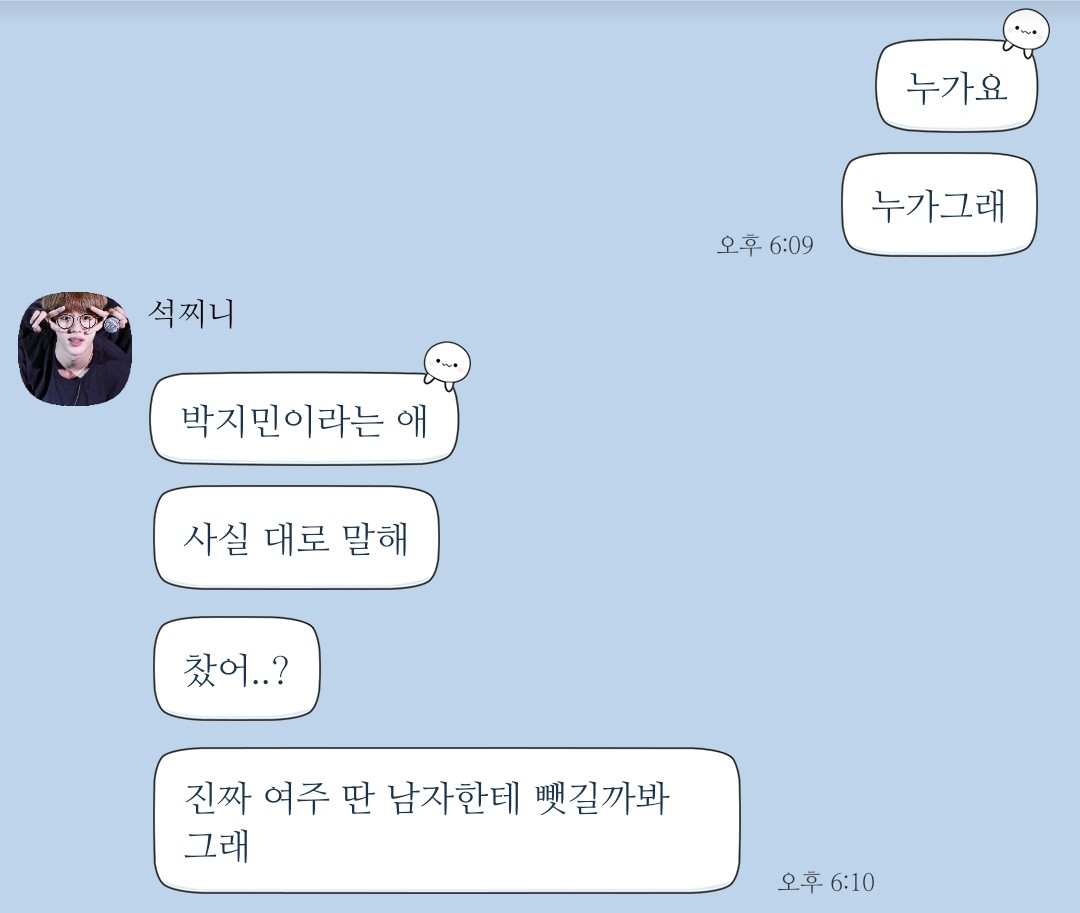Select the 사실 대로 말해 message
This screenshot has width=1080, height=913.
(x=296, y=537)
